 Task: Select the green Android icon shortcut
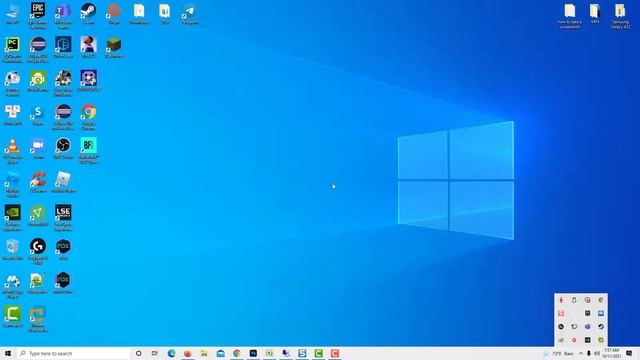tap(38, 80)
